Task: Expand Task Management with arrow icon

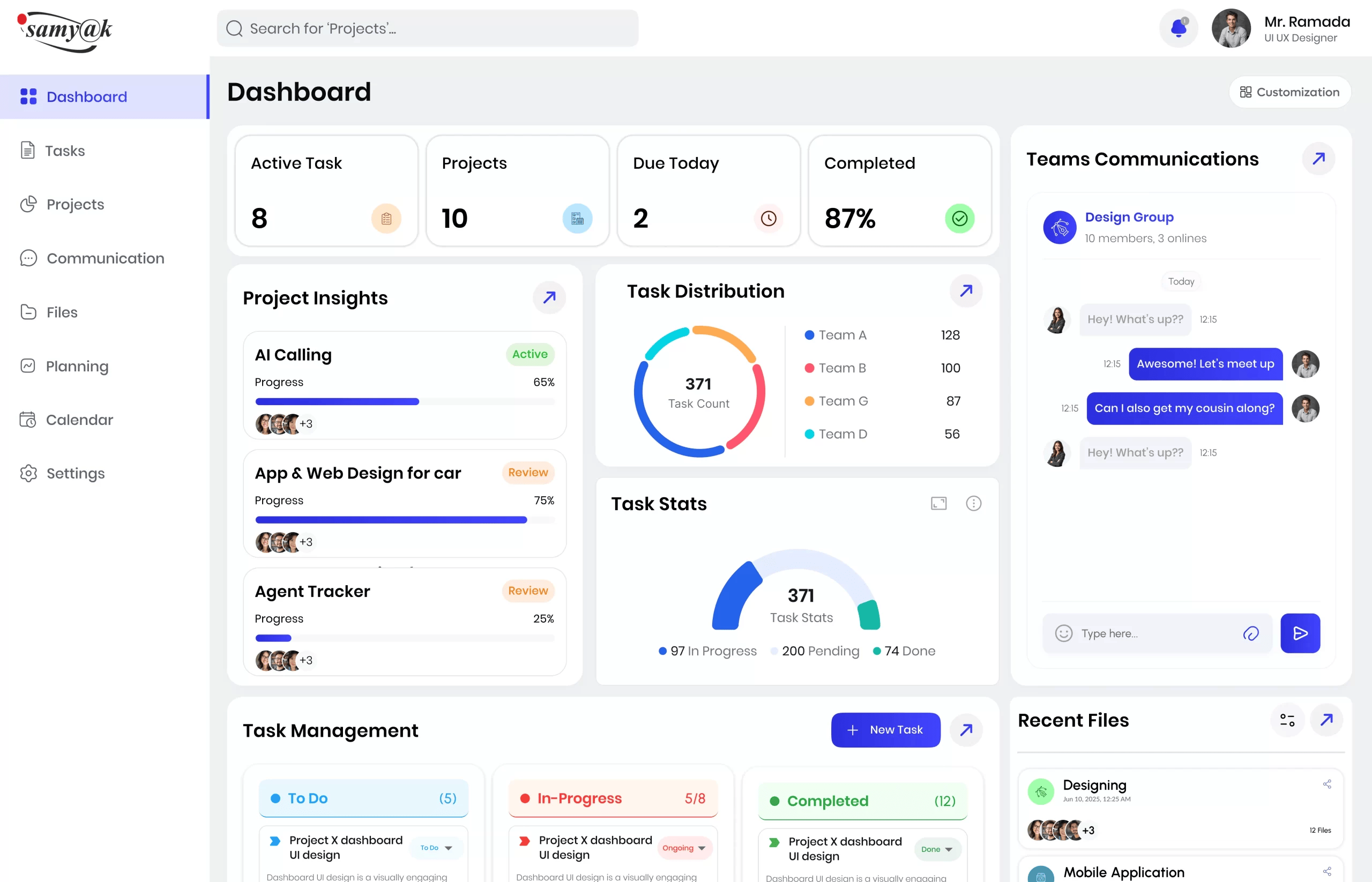Action: (966, 730)
